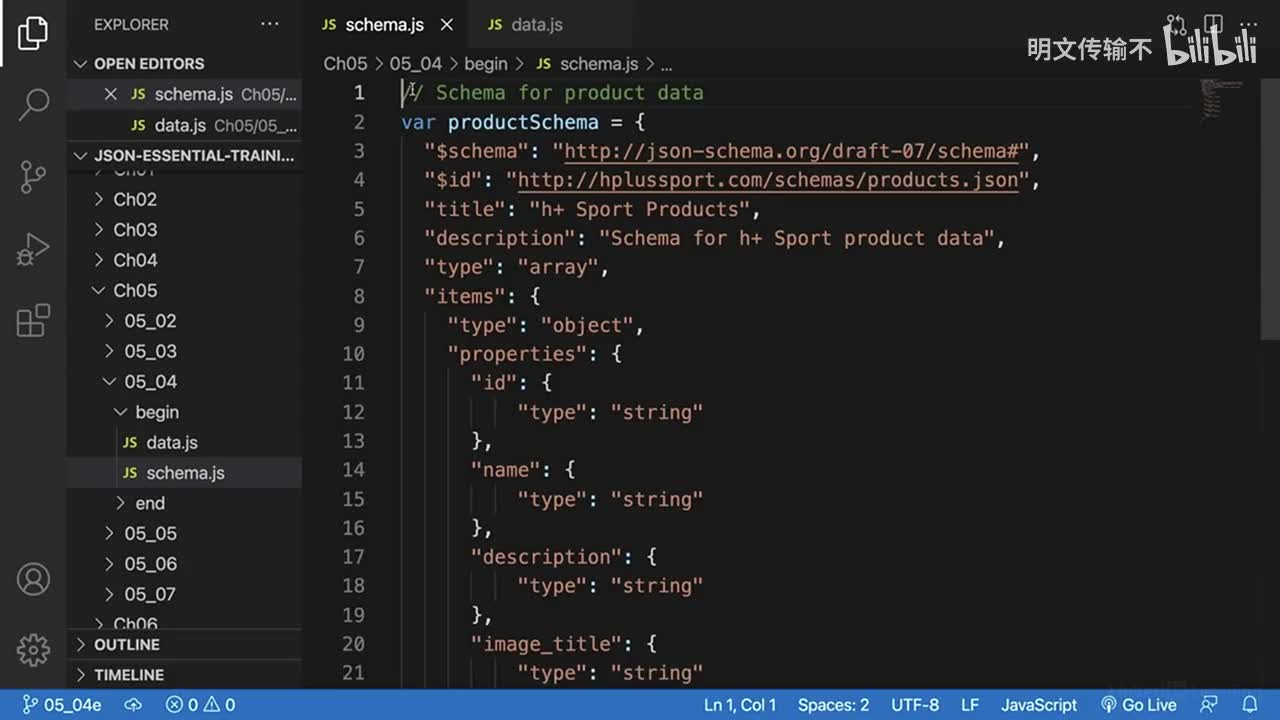
Task: Click the json-schema.org draft-07 URL
Action: pyautogui.click(x=791, y=151)
